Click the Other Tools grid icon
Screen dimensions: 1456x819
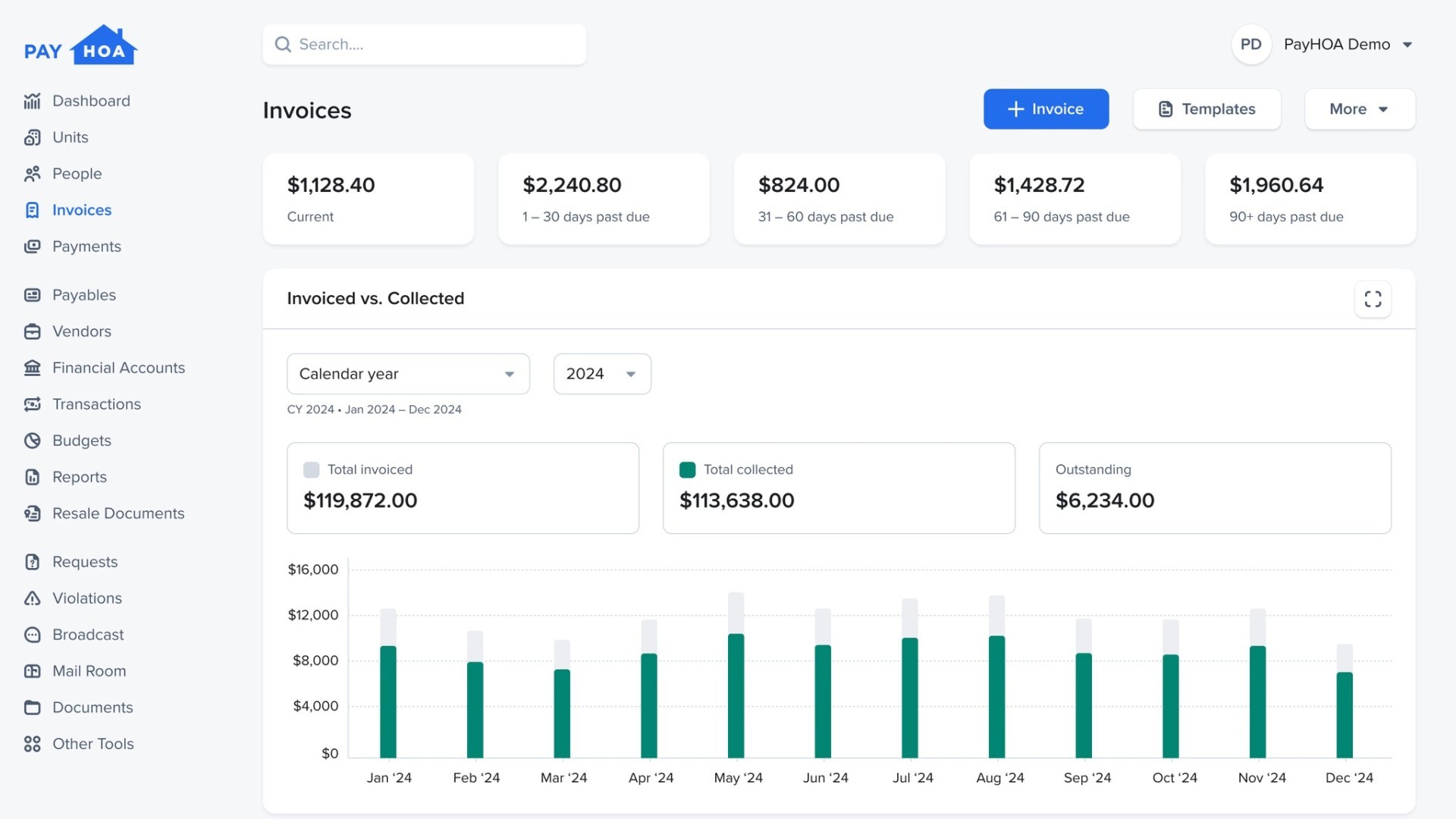pyautogui.click(x=32, y=744)
